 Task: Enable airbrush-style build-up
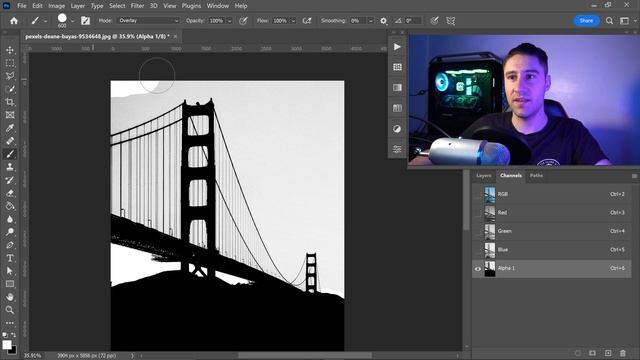click(307, 21)
